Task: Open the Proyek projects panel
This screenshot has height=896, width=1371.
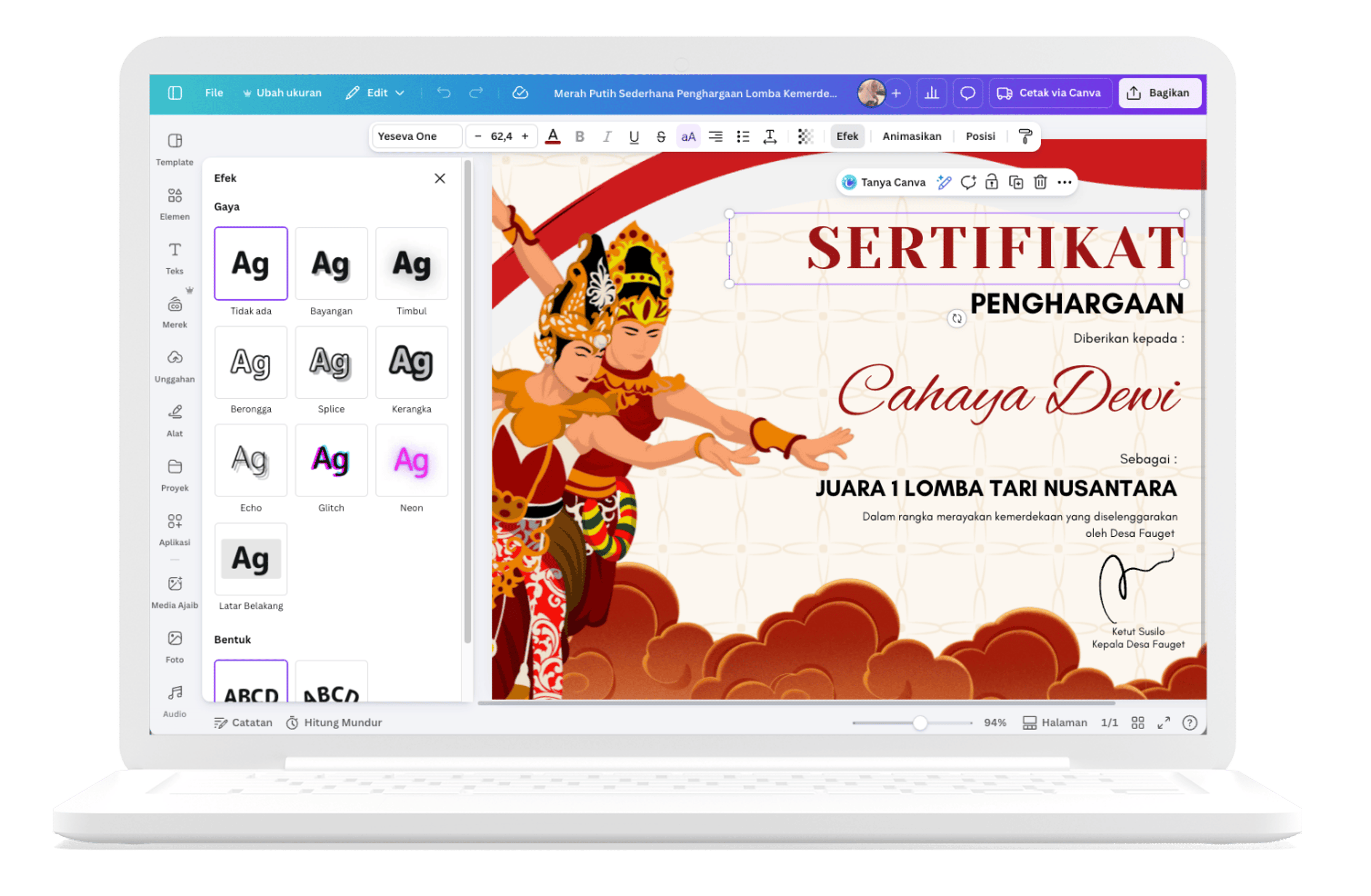Action: [174, 476]
